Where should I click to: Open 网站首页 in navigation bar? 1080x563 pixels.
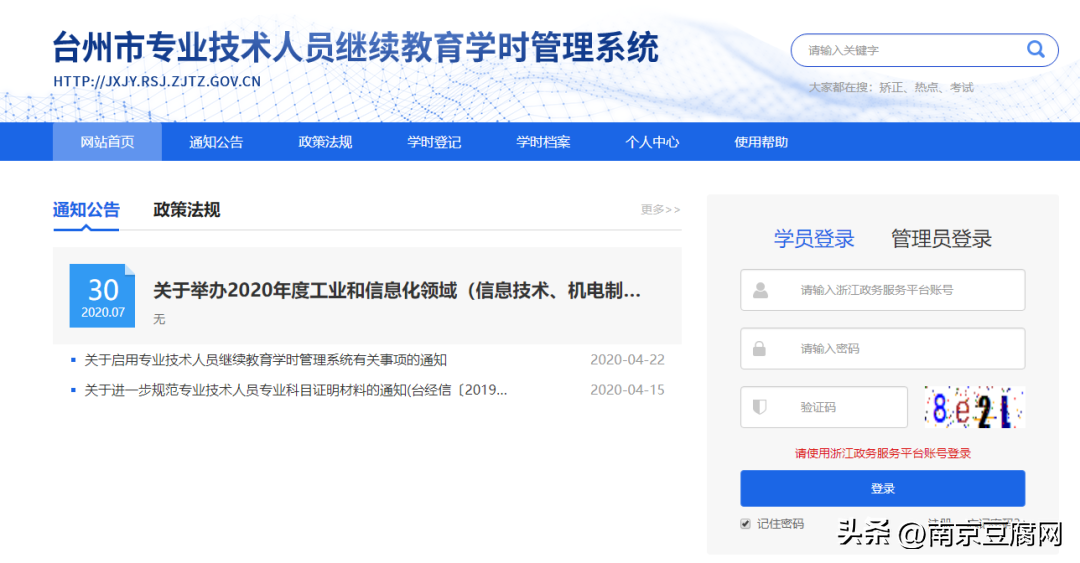(x=107, y=142)
